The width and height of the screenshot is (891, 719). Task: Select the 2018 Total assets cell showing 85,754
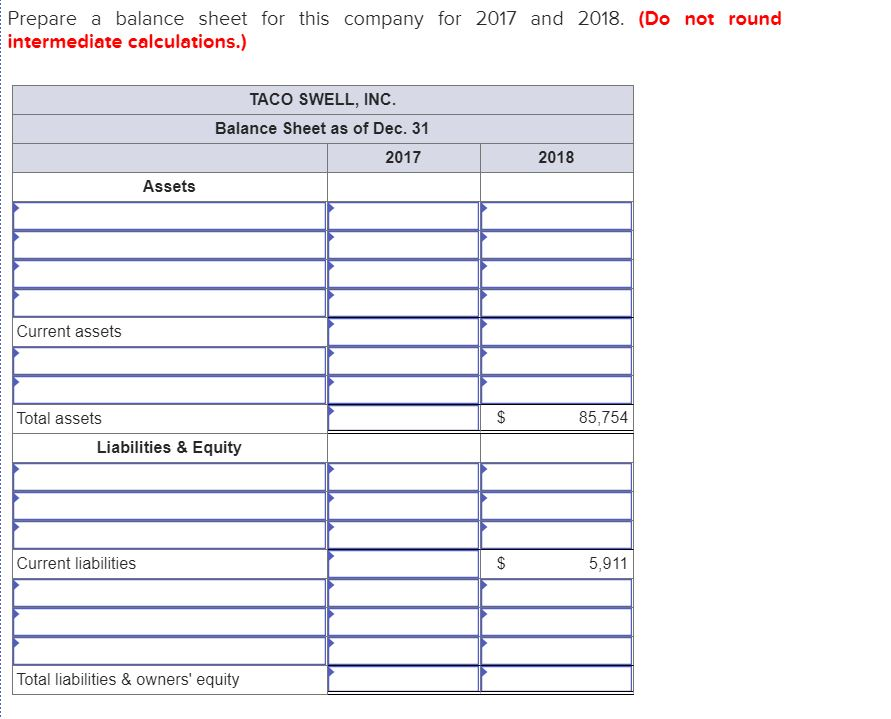click(556, 418)
